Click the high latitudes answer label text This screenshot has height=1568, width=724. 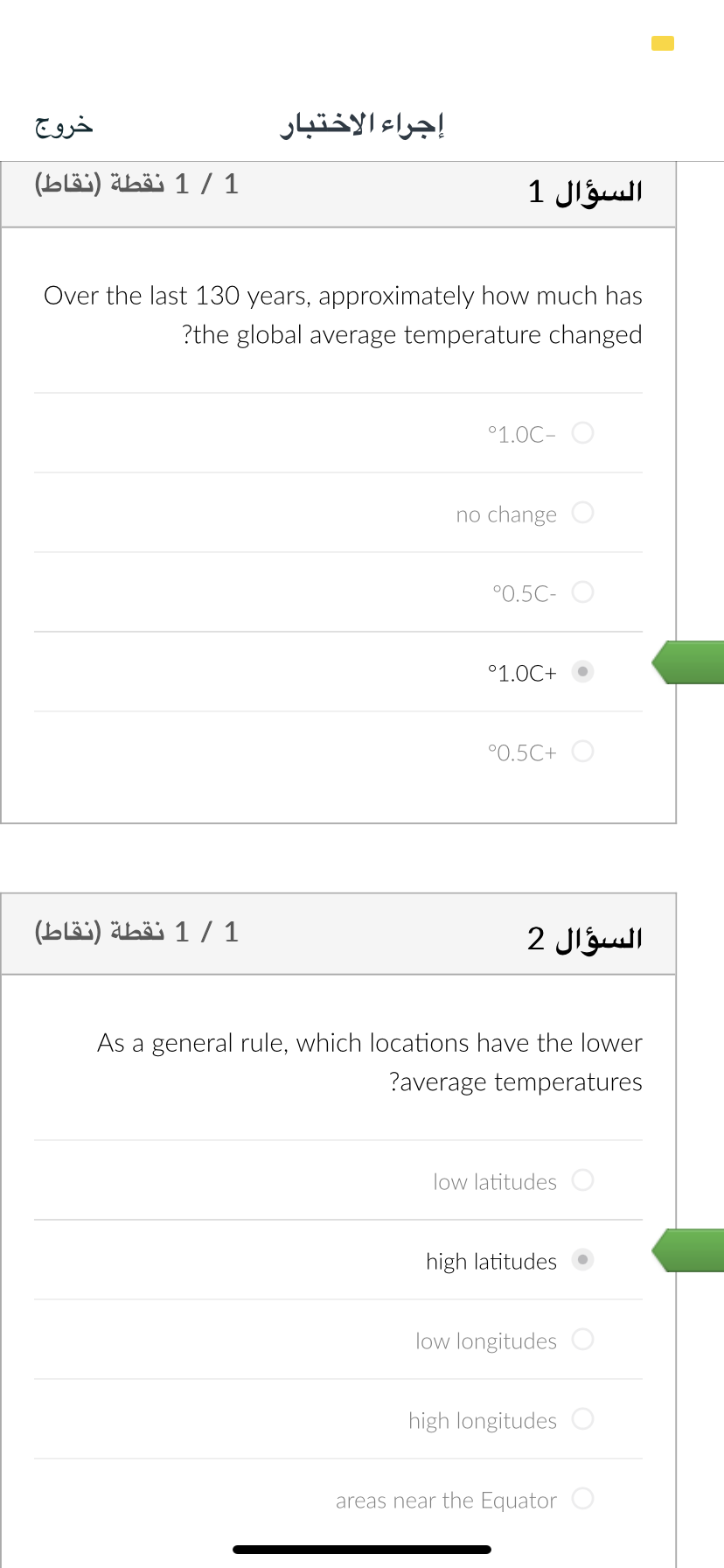[x=491, y=1262]
